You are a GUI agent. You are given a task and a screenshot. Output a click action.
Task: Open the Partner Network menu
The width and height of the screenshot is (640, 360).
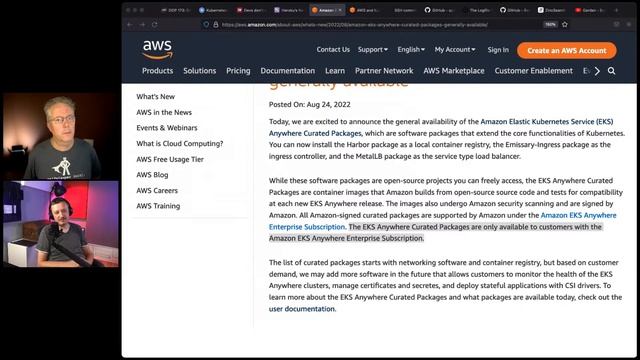pos(384,71)
